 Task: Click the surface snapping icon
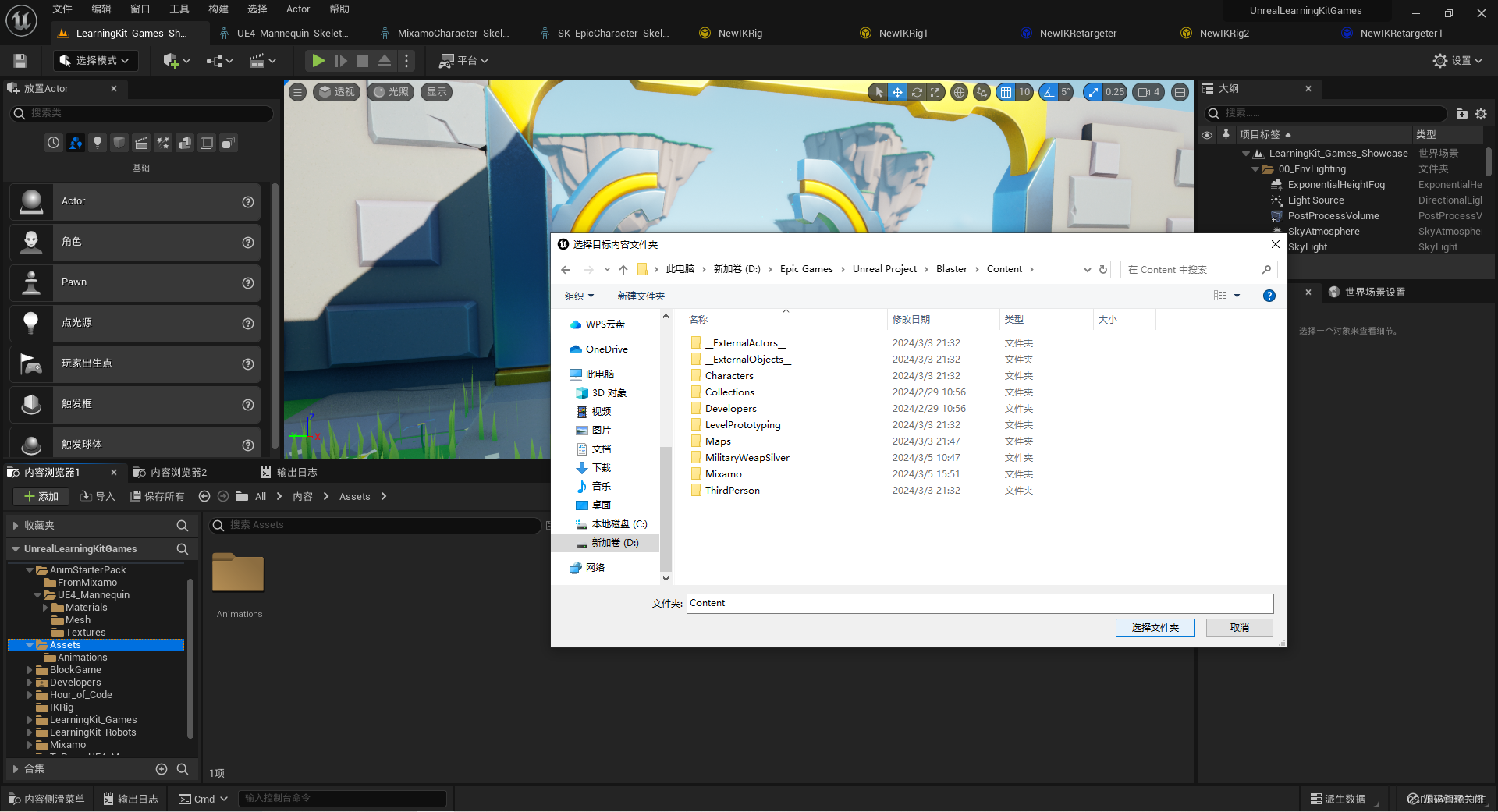[x=982, y=92]
